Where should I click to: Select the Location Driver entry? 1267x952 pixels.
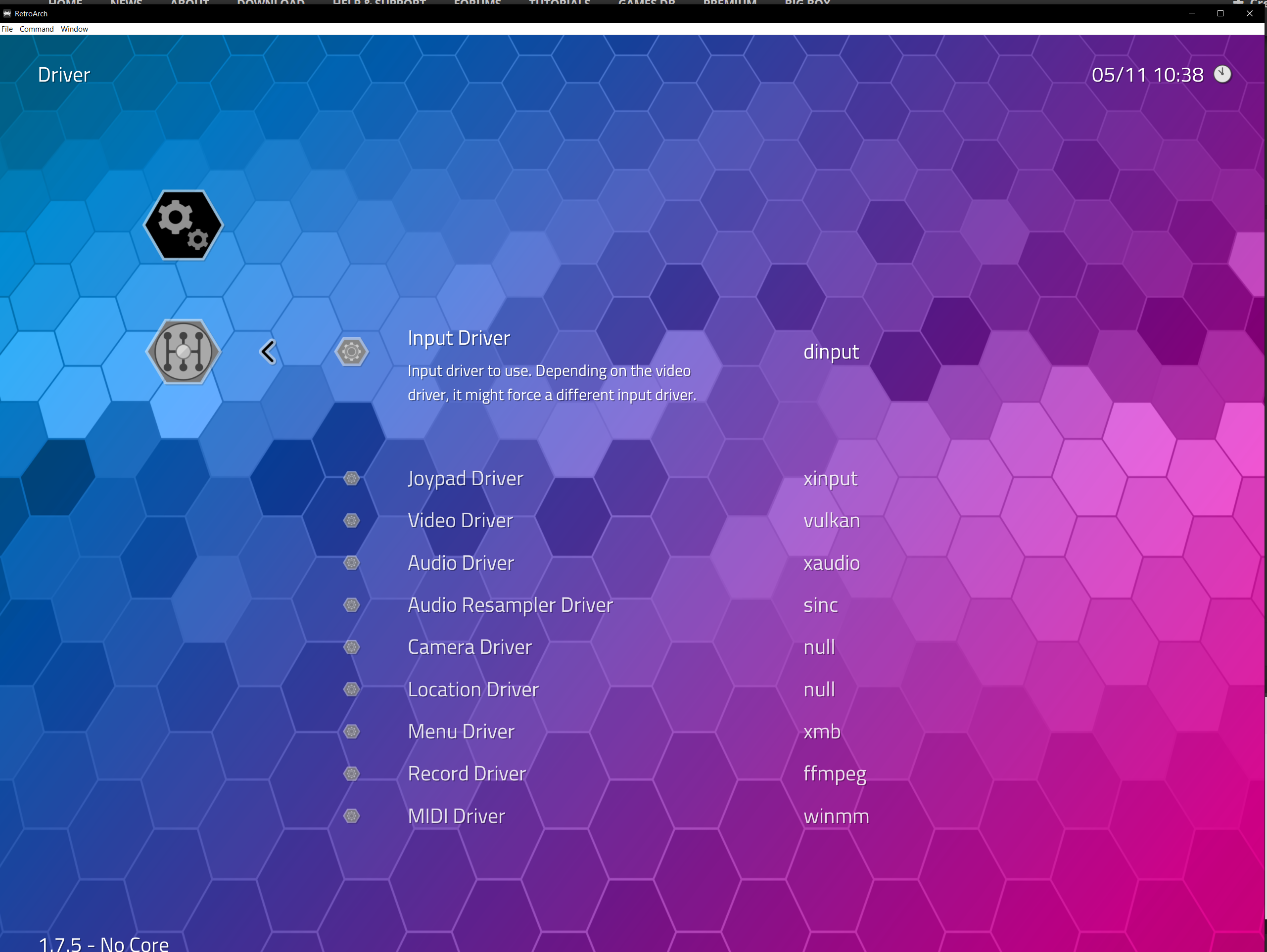click(473, 689)
